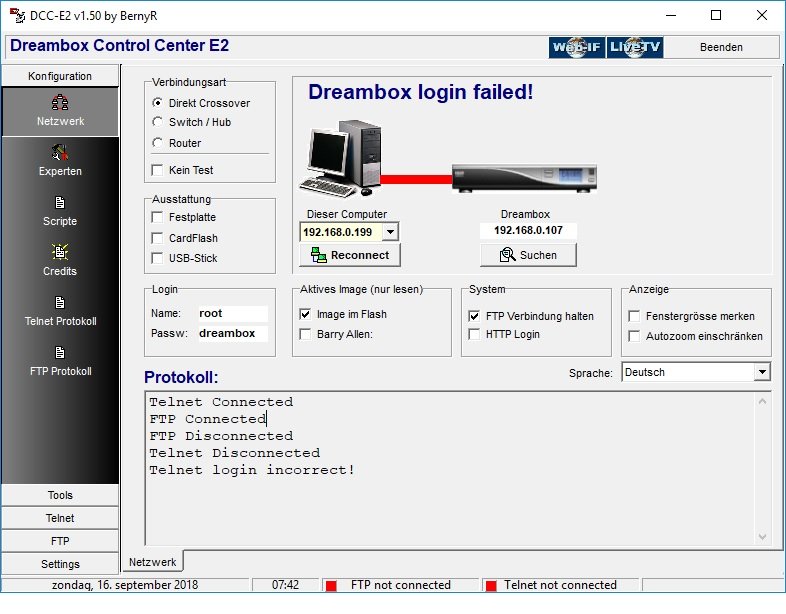Launch the LiveTV icon
Screen dimensions: 786x614
tap(635, 47)
